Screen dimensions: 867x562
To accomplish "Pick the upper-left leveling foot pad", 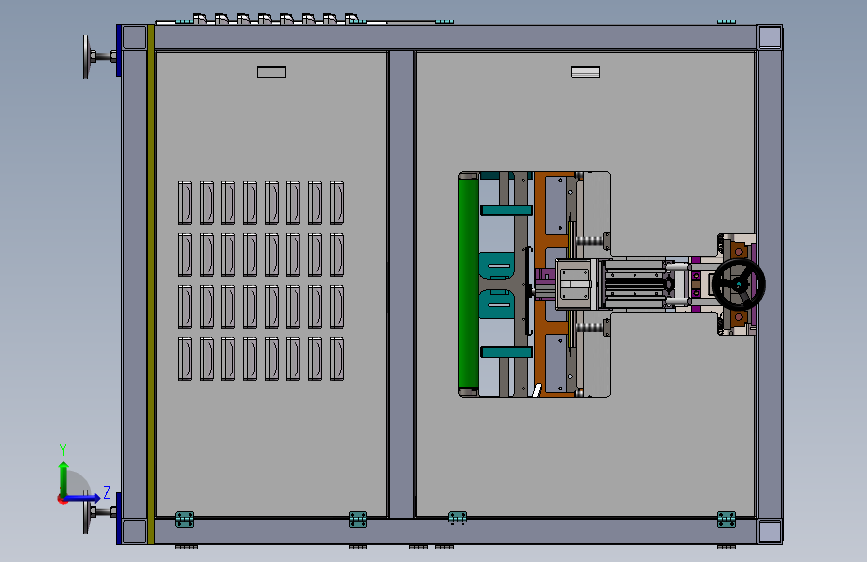I will [86, 56].
